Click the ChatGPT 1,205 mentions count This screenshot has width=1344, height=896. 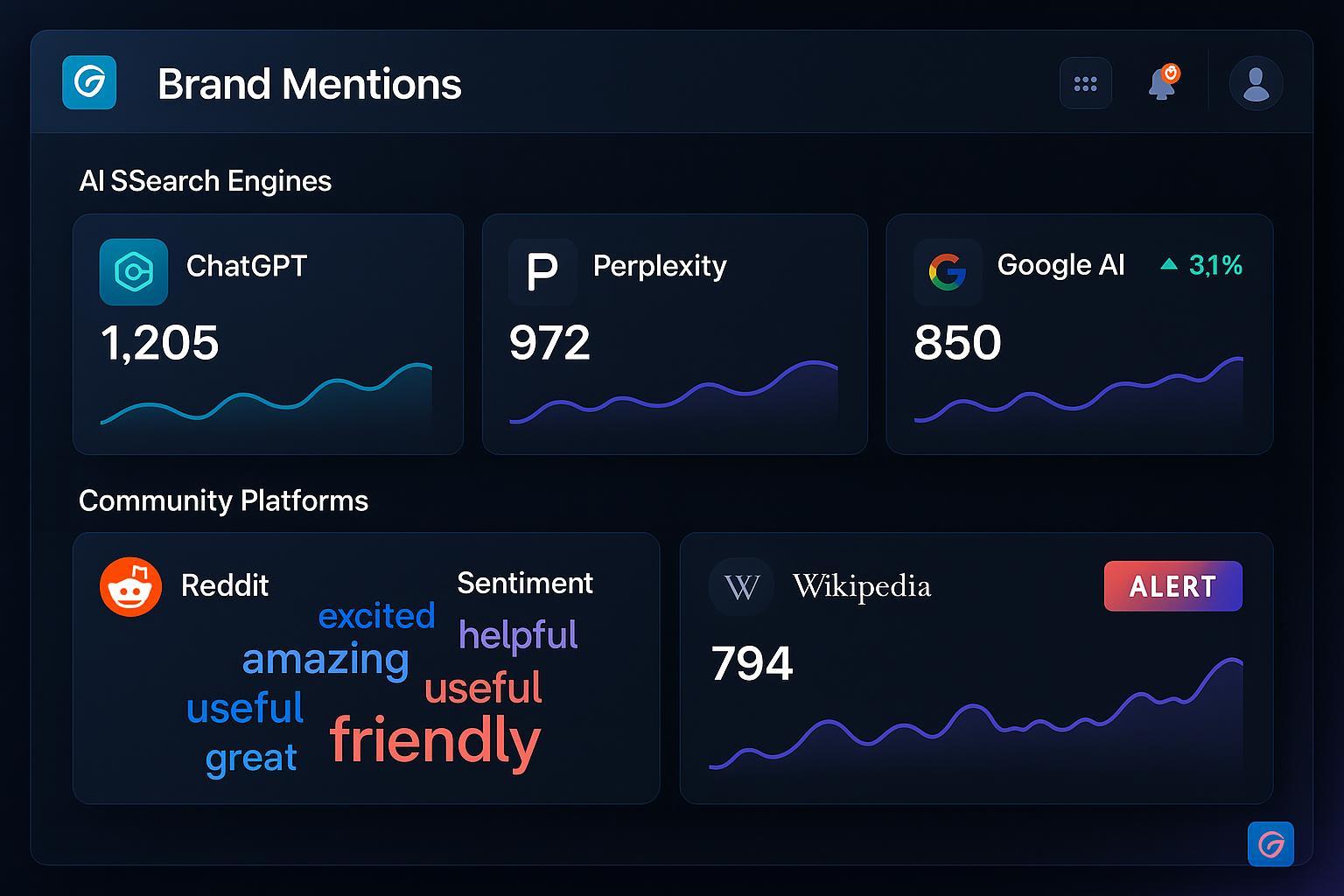160,342
